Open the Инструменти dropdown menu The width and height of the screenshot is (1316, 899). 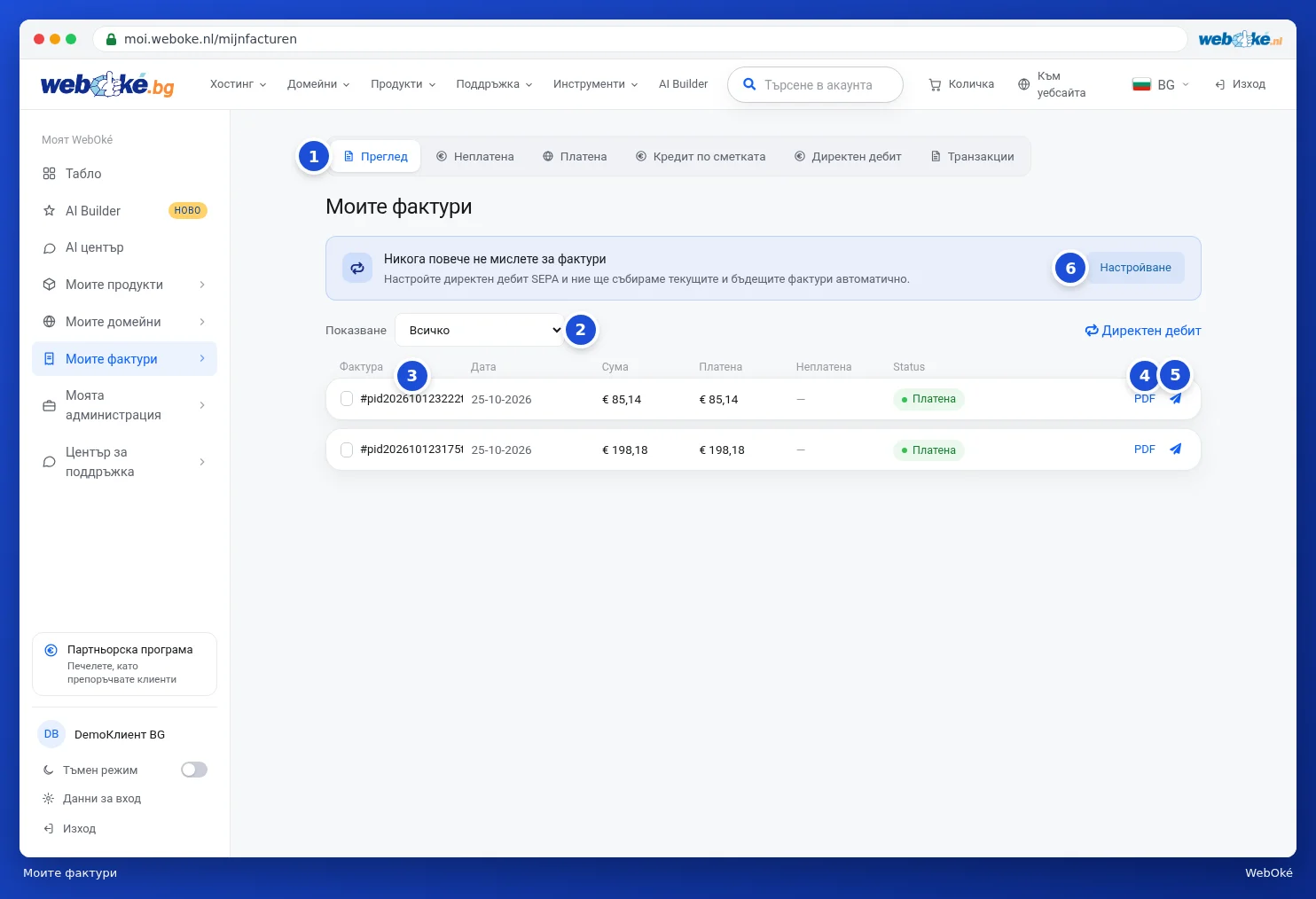595,84
